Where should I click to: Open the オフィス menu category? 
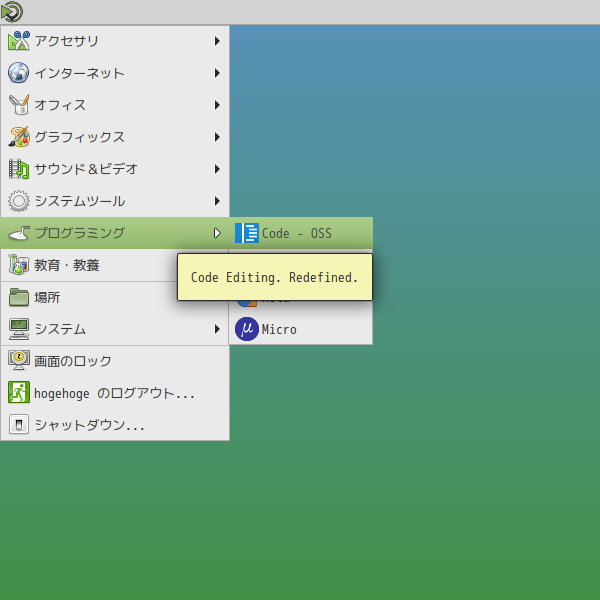(x=115, y=105)
